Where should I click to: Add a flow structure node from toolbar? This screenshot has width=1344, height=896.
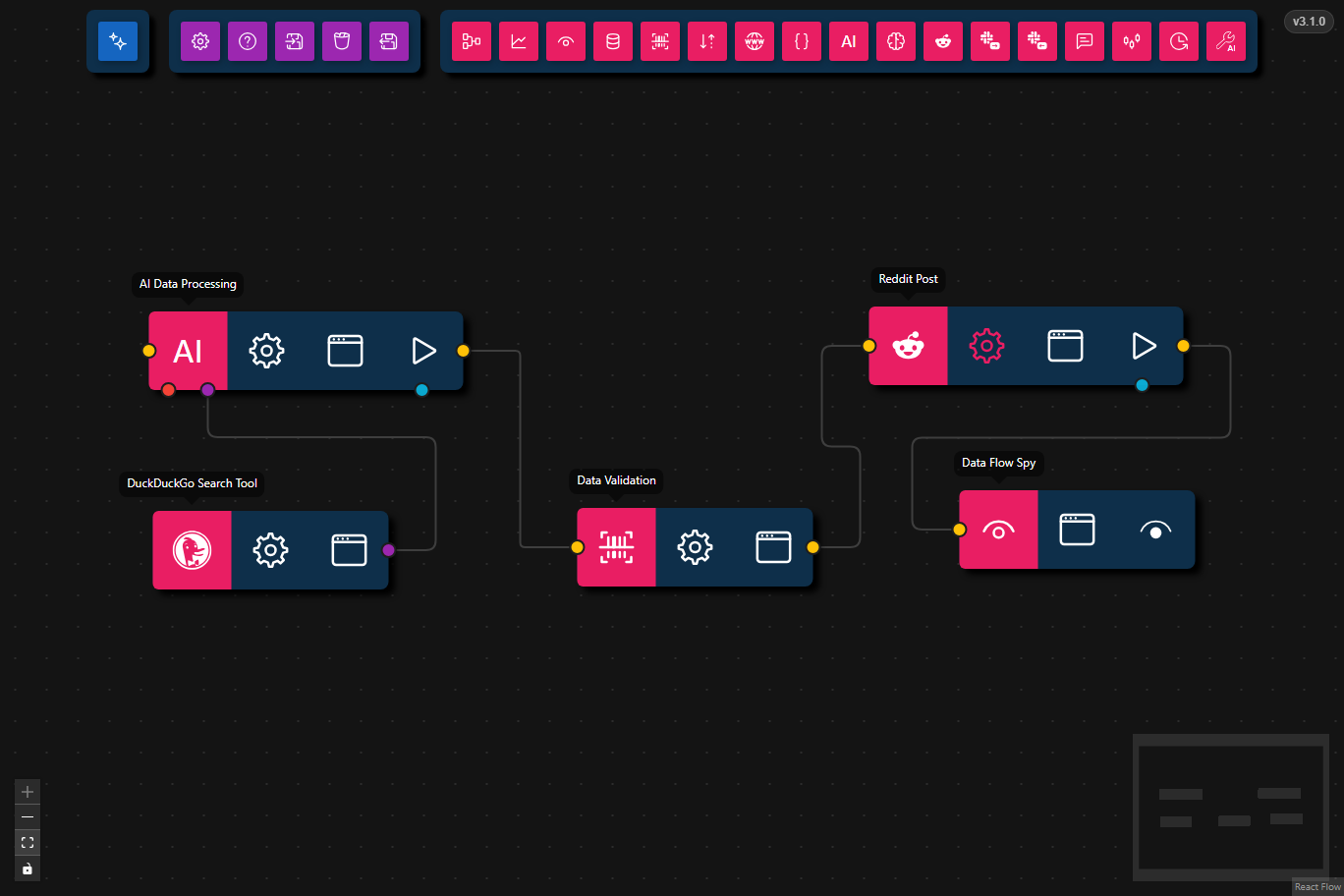click(472, 41)
